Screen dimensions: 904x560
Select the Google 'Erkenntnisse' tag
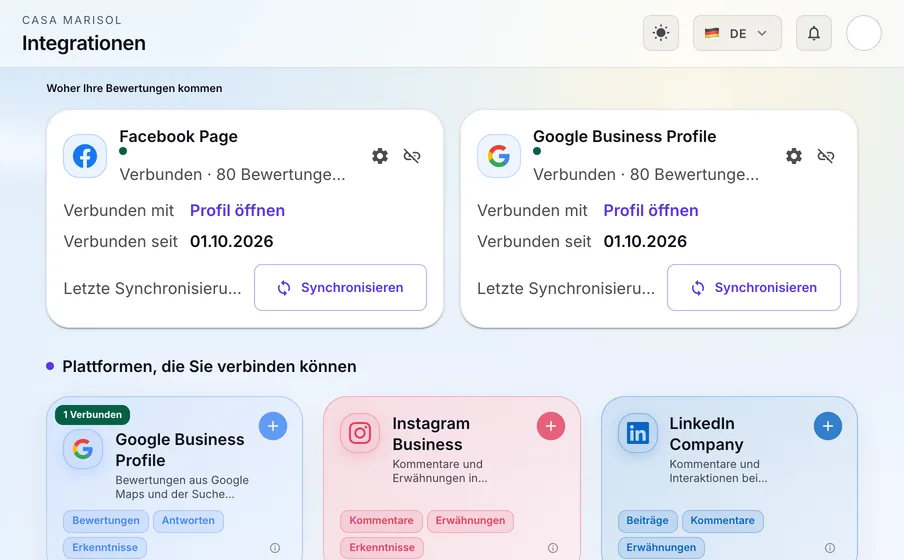(105, 547)
